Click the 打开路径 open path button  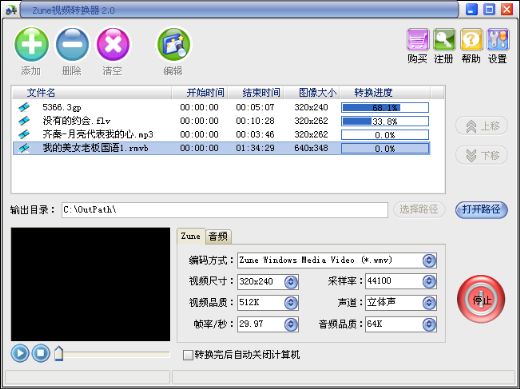tap(481, 210)
